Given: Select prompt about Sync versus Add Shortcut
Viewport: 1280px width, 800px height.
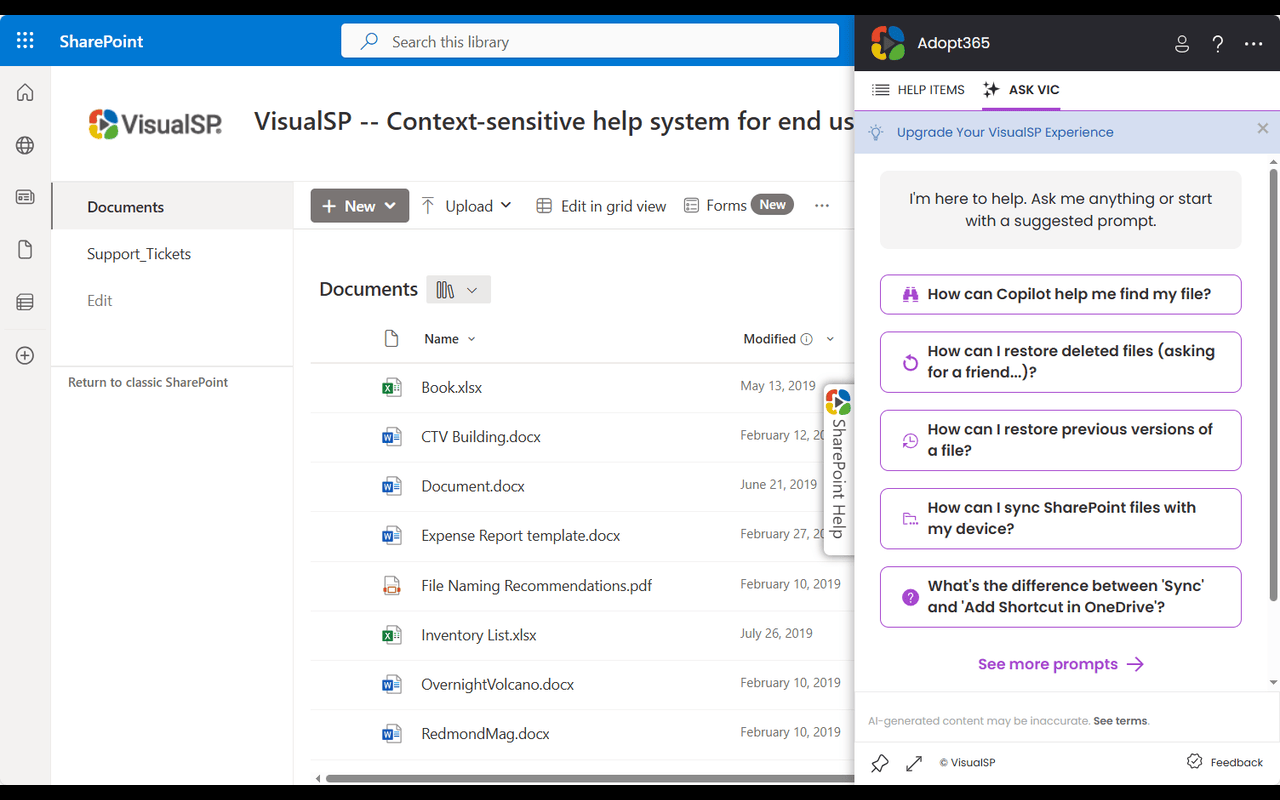Looking at the screenshot, I should 1060,597.
